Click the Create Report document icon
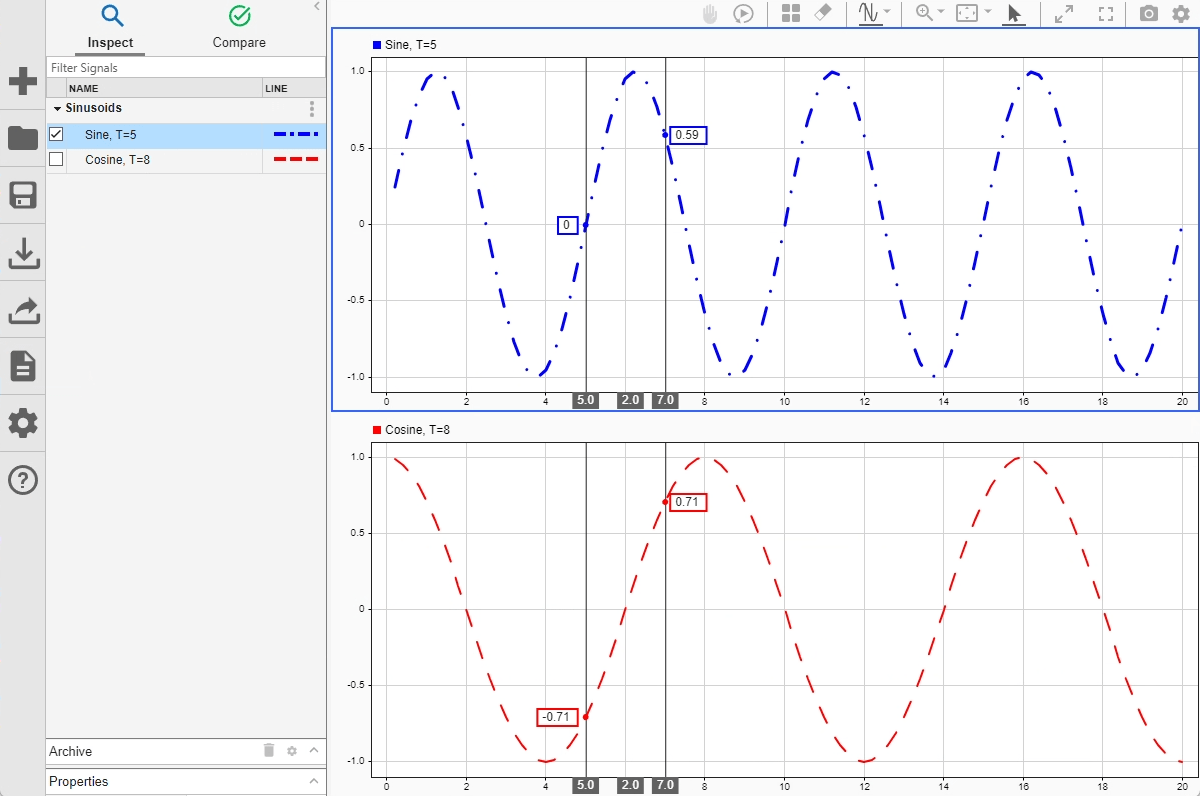Viewport: 1200px width, 796px height. 22,366
